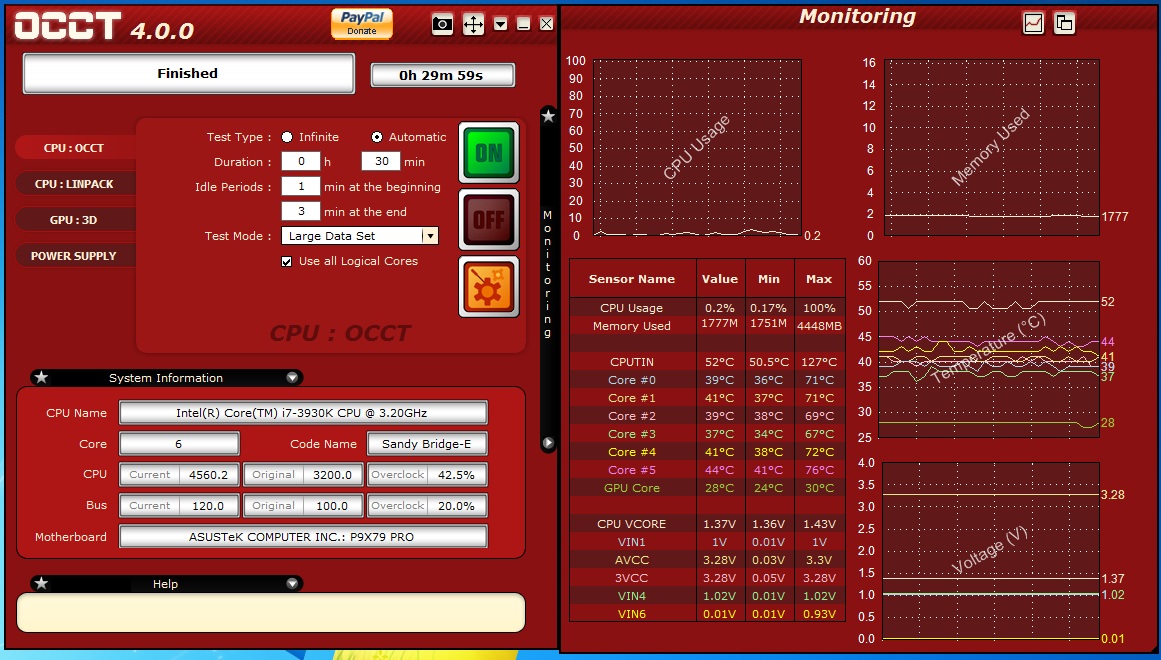
Task: Click the move window arrows icon
Action: [473, 24]
